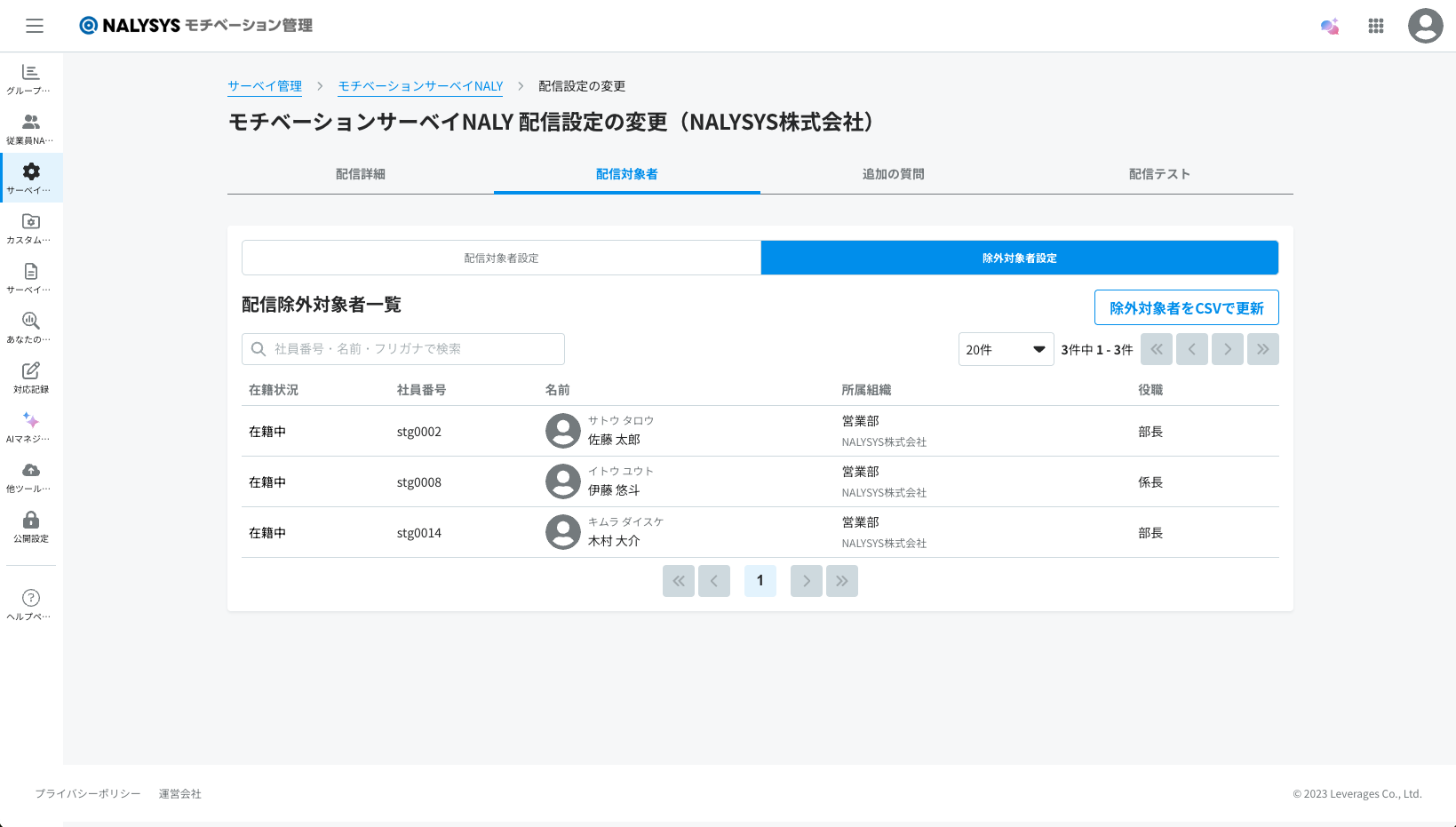Click 所属組織 column header
The image size is (1456, 827).
coord(867,390)
